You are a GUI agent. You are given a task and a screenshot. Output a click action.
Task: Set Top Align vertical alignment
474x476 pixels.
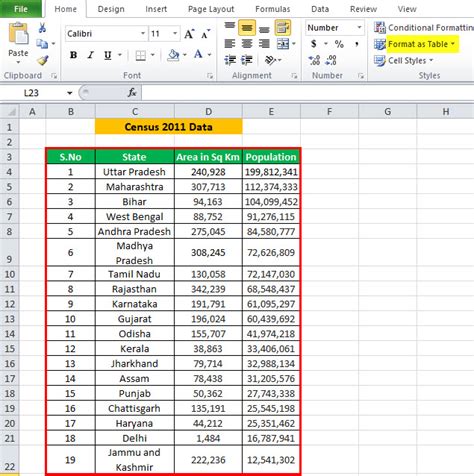click(x=230, y=27)
